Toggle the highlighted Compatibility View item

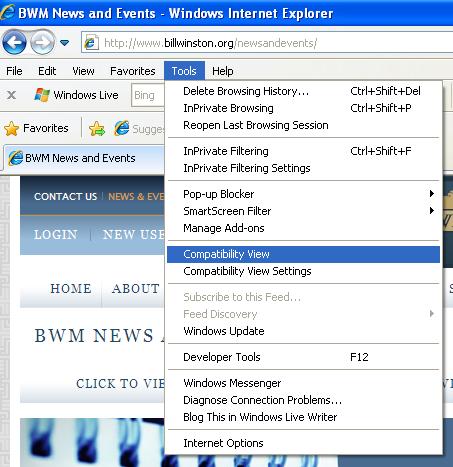pos(303,254)
